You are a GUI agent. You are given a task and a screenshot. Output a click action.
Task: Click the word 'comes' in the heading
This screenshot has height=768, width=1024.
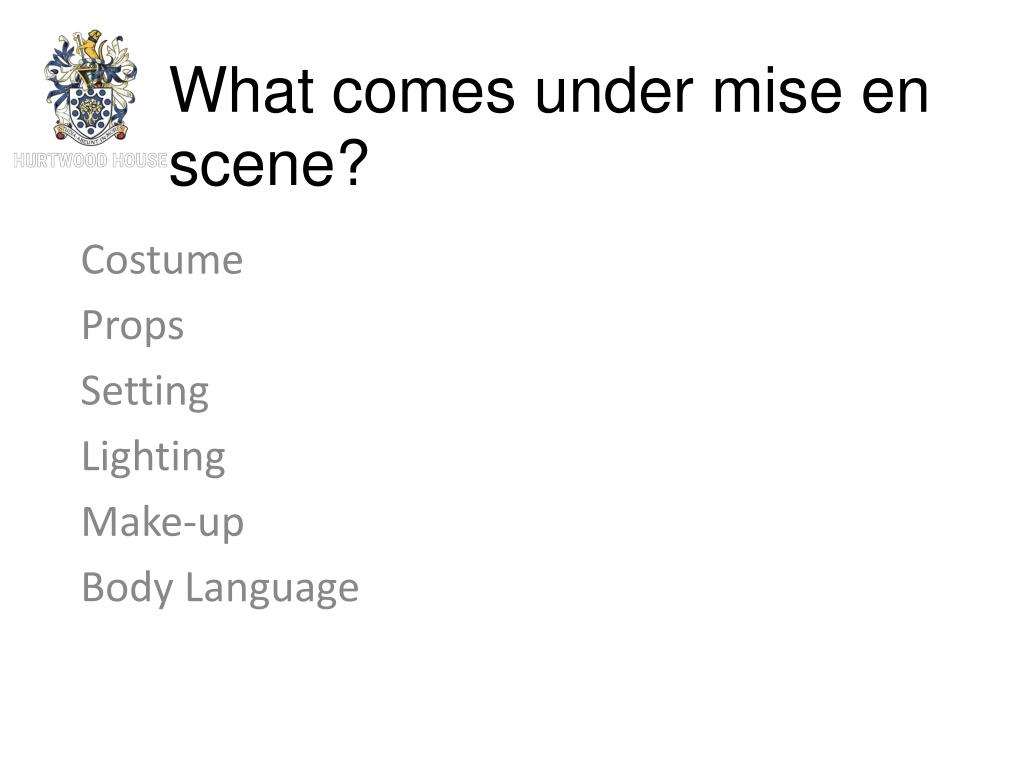tap(424, 95)
